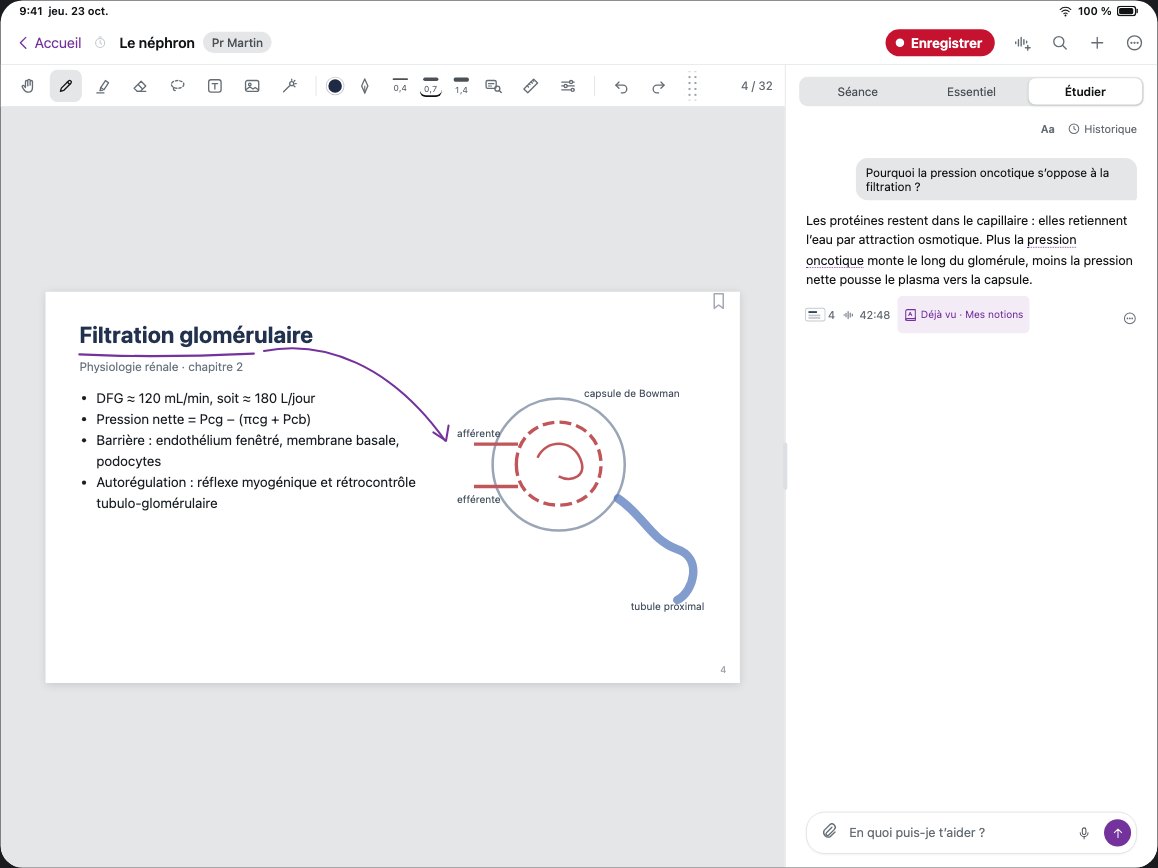The height and width of the screenshot is (868, 1158).
Task: Switch to the Essentiel tab
Action: 971,92
